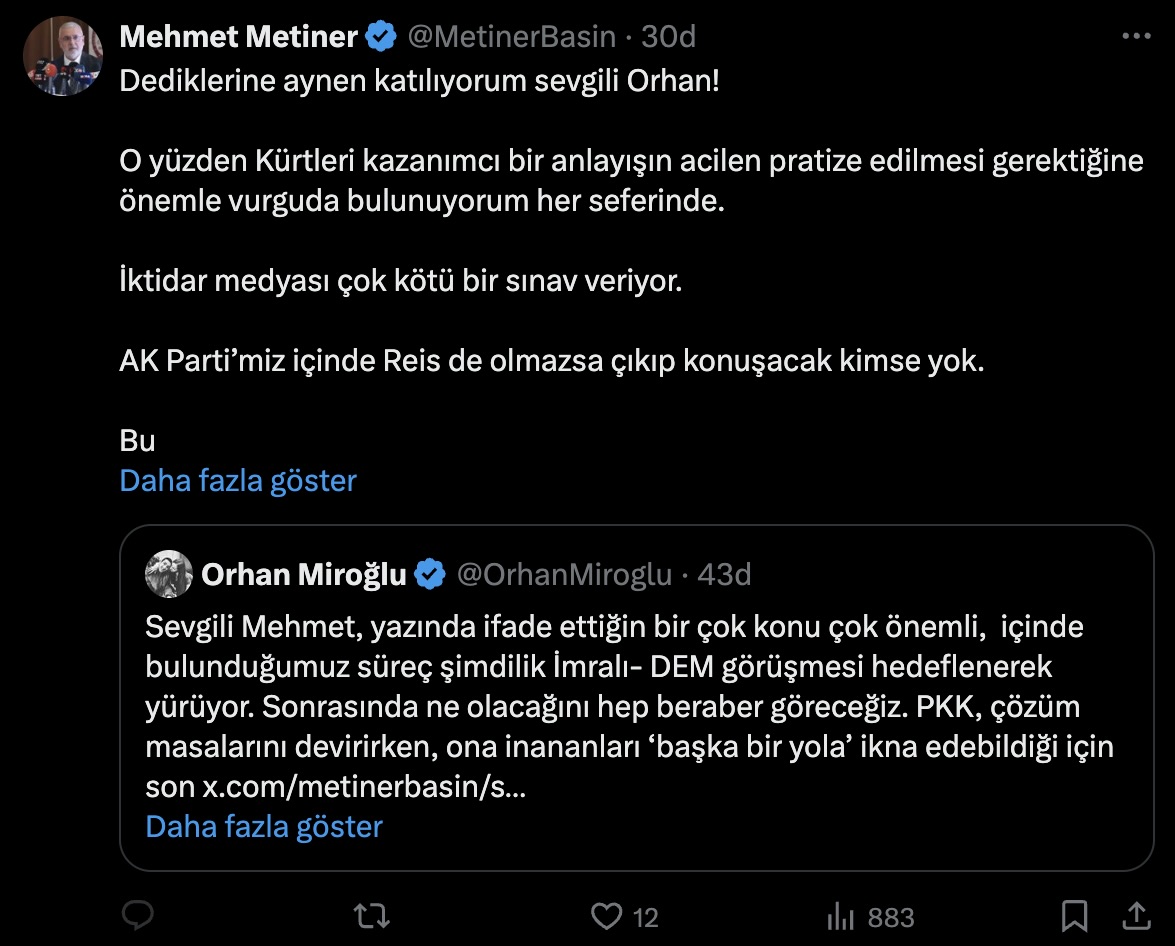Click the share upload icon
Screen dimensions: 1175x946
1137,916
